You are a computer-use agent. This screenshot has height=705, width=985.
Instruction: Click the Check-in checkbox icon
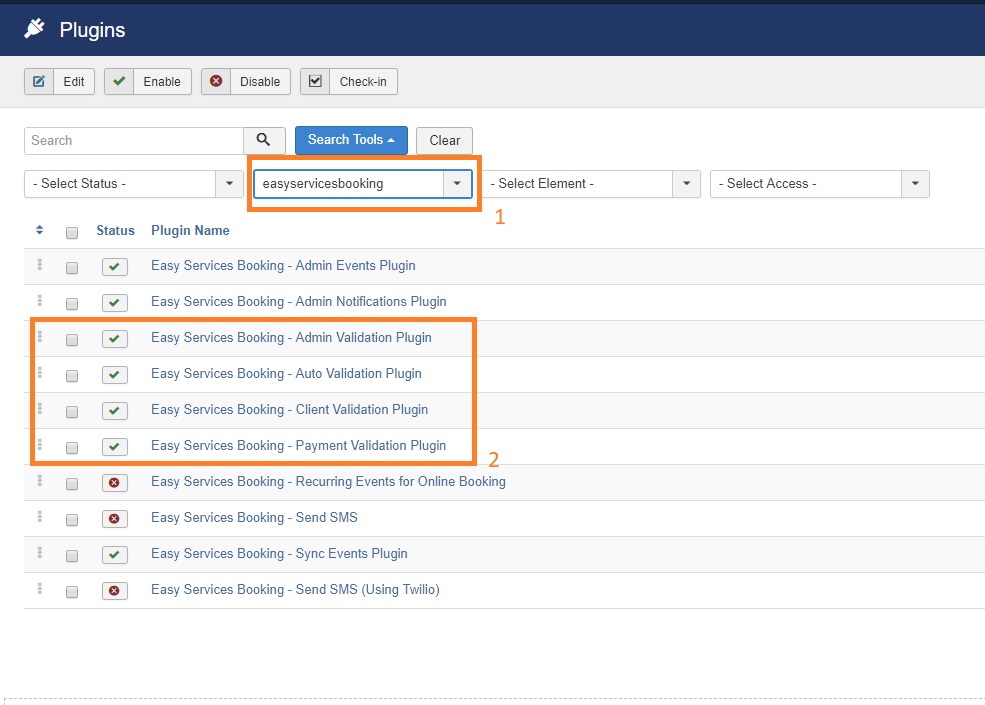[x=315, y=82]
